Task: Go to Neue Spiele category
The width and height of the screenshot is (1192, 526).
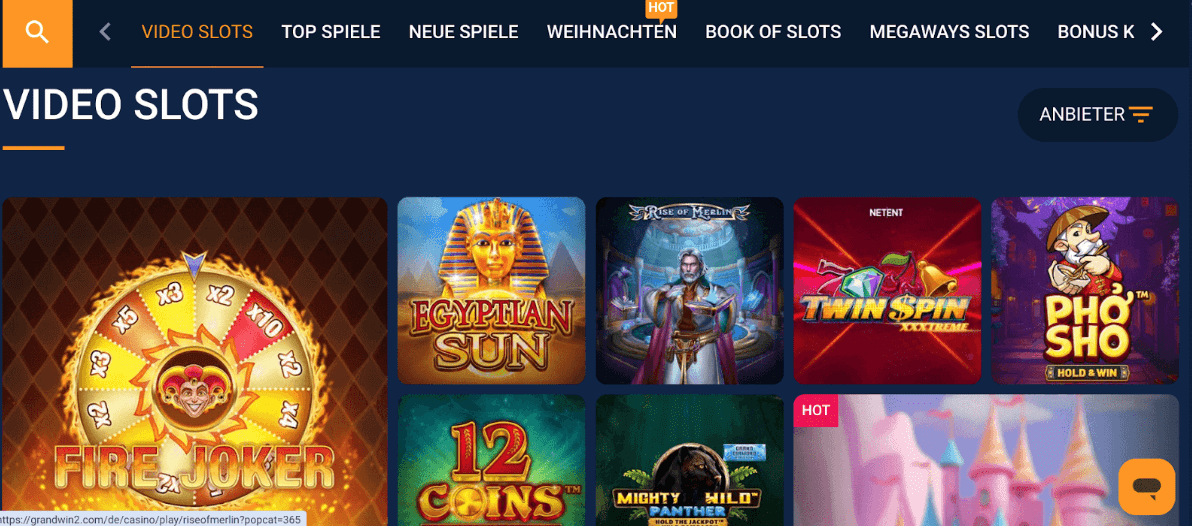Action: click(x=464, y=33)
